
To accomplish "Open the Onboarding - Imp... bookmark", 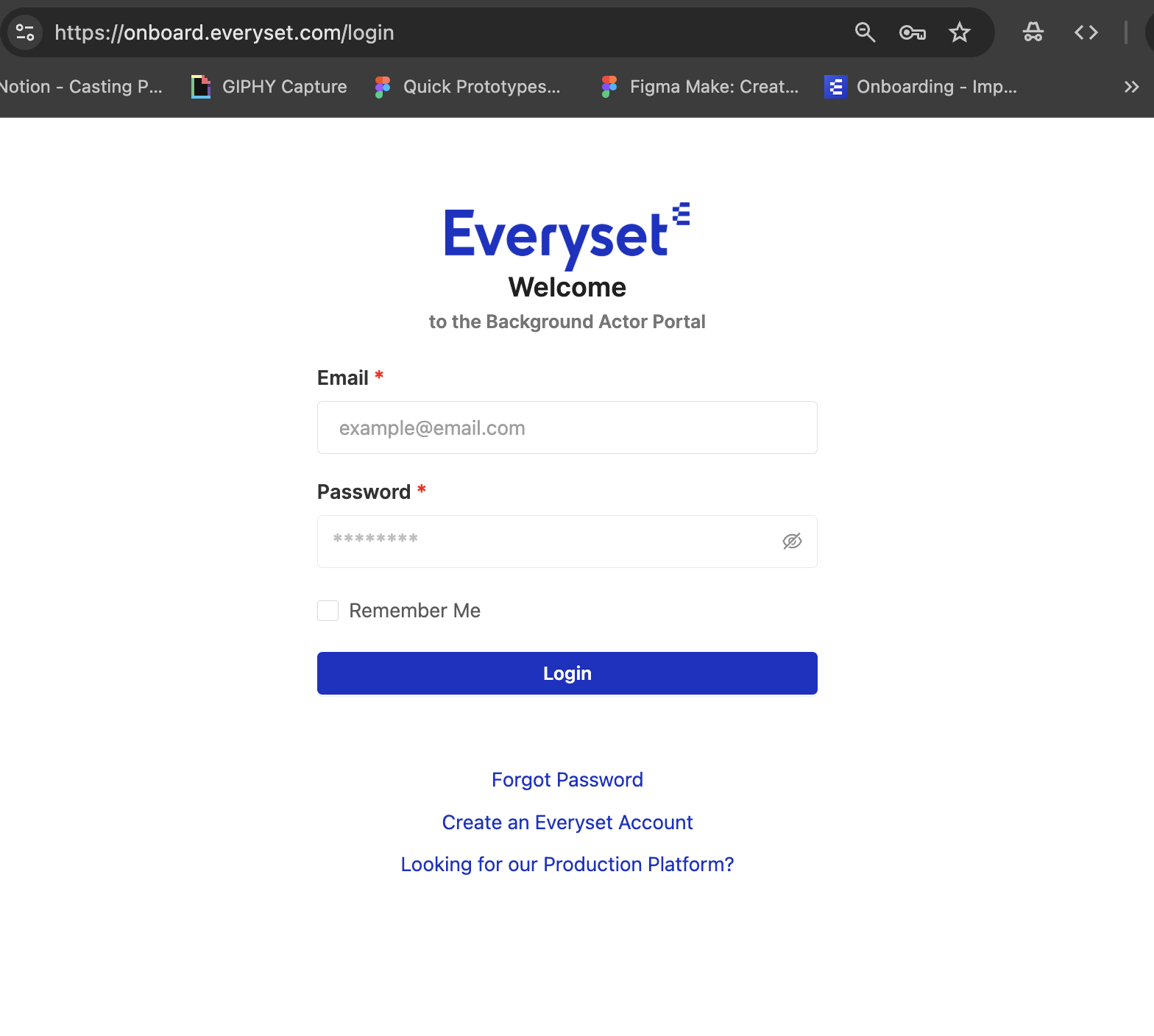I will click(x=921, y=87).
